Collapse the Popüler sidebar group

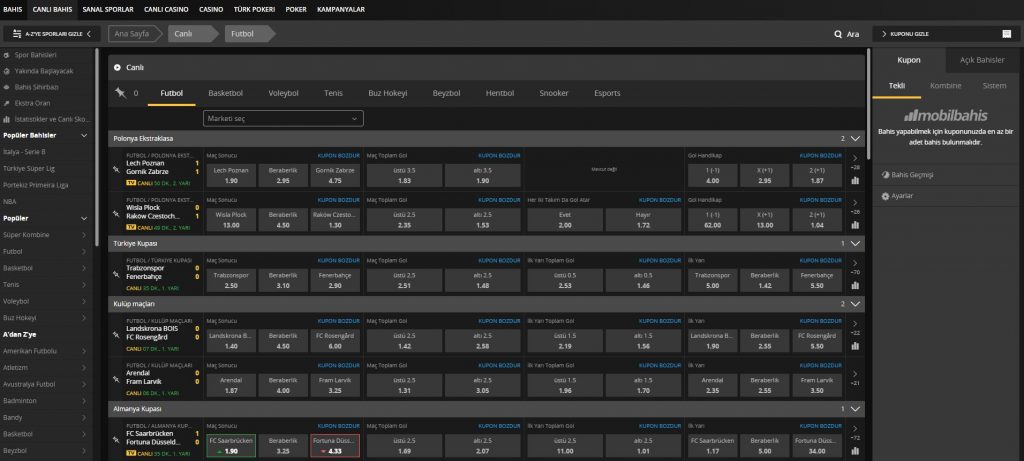pos(84,218)
